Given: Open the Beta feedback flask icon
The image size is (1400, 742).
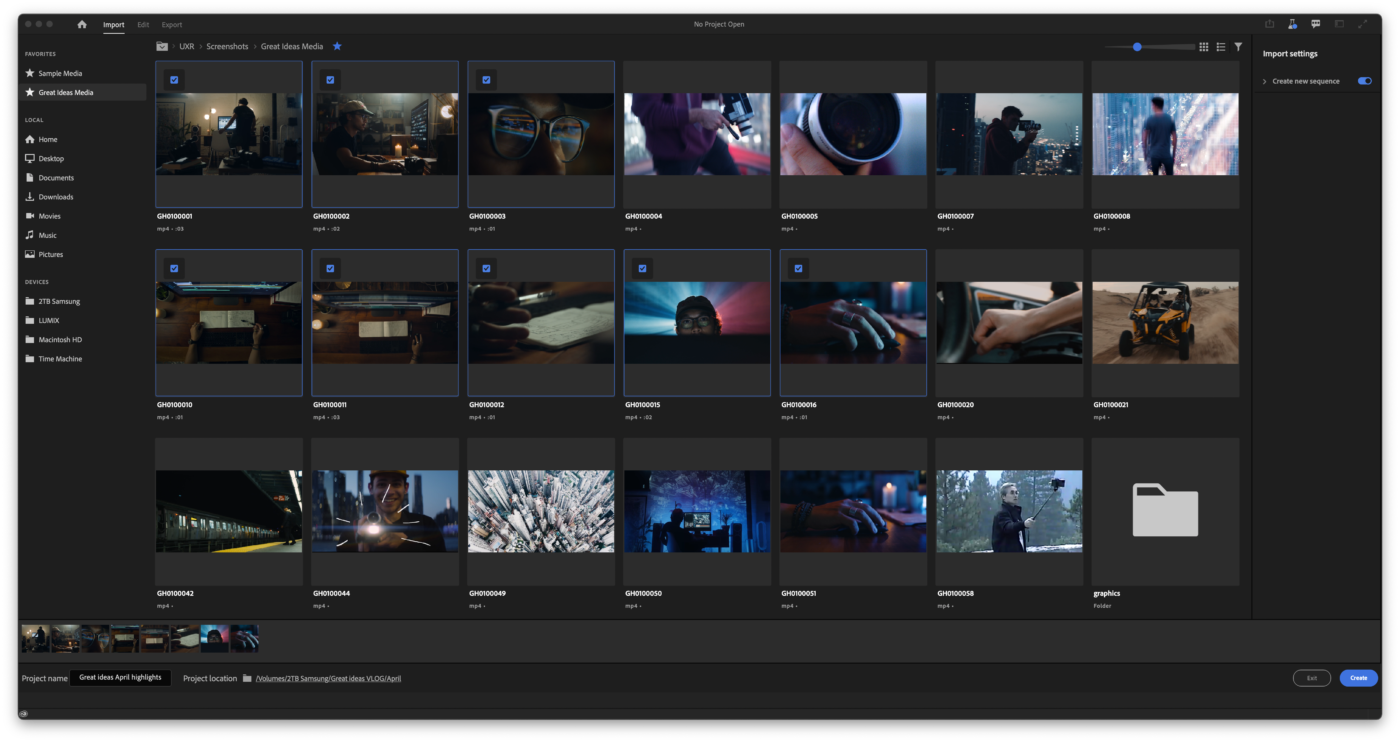Looking at the screenshot, I should click(x=1292, y=24).
